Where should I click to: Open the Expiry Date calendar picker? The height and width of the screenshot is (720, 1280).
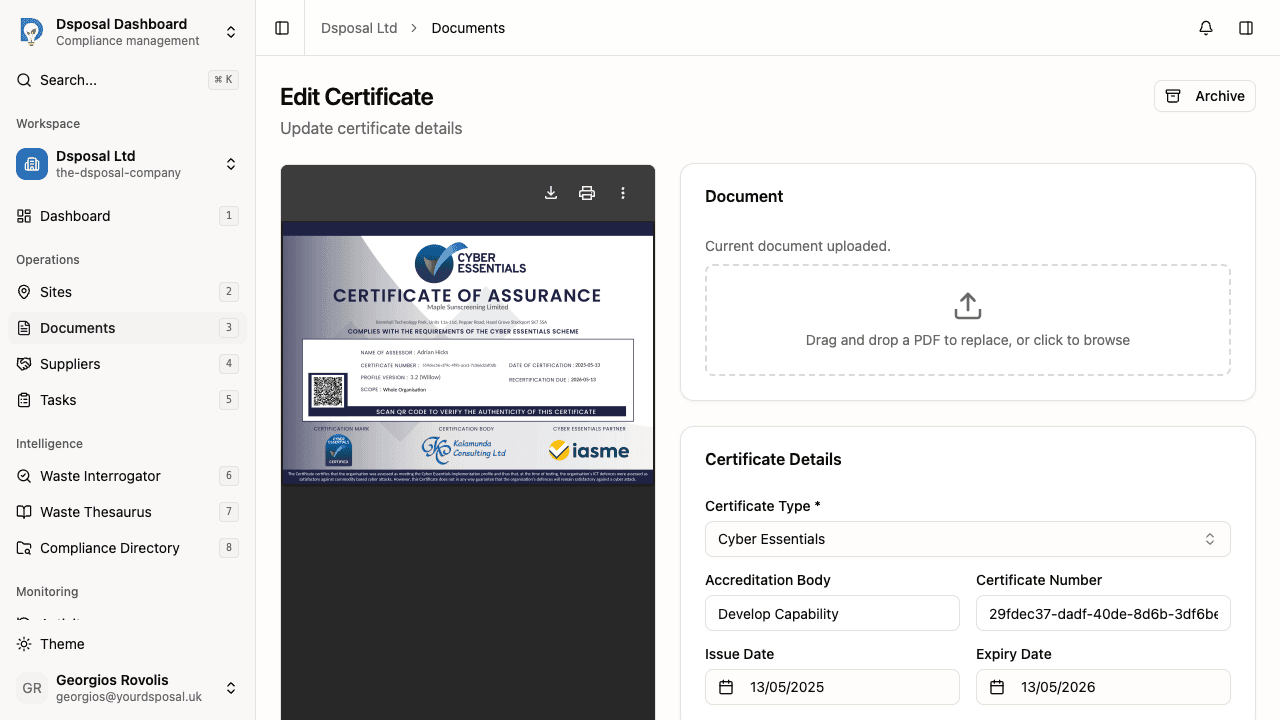tap(997, 687)
